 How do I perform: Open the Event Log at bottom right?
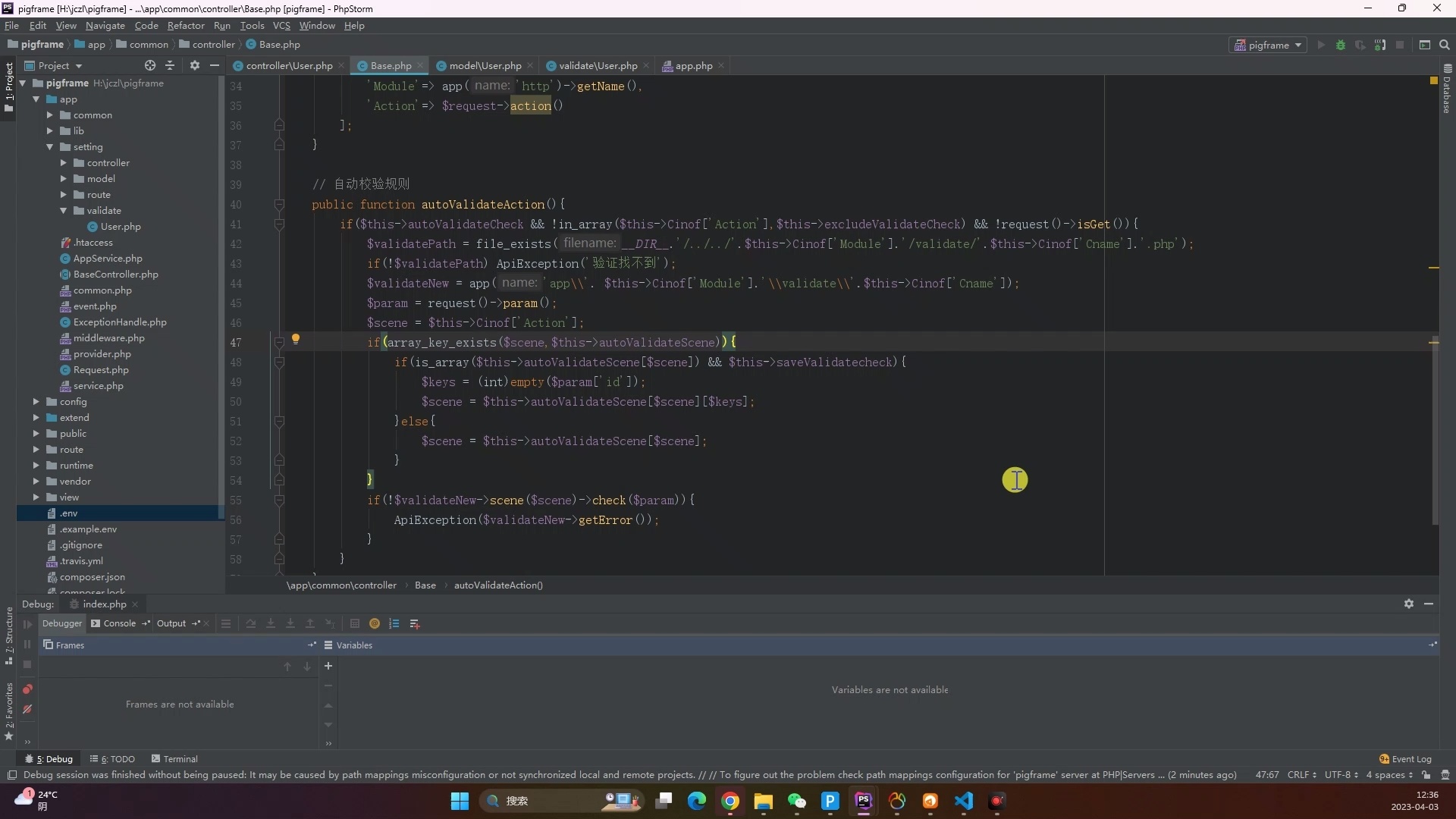click(1407, 758)
